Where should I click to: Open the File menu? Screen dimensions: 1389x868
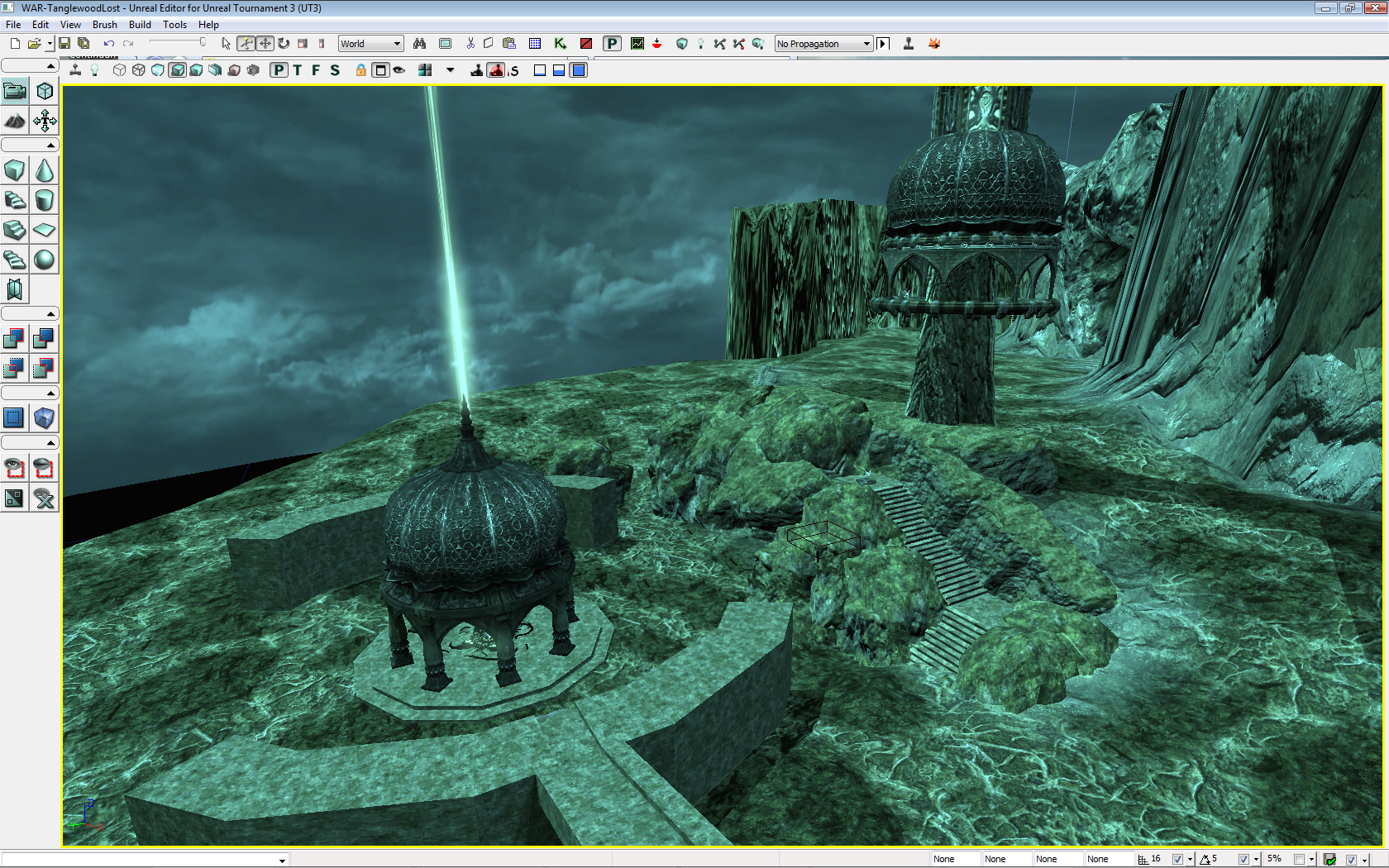click(13, 25)
